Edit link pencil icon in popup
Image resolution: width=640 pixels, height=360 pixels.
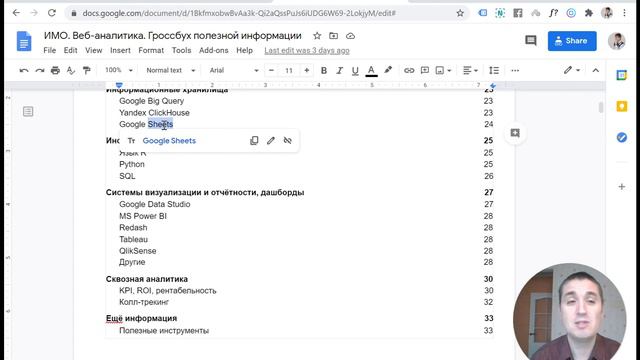click(271, 140)
